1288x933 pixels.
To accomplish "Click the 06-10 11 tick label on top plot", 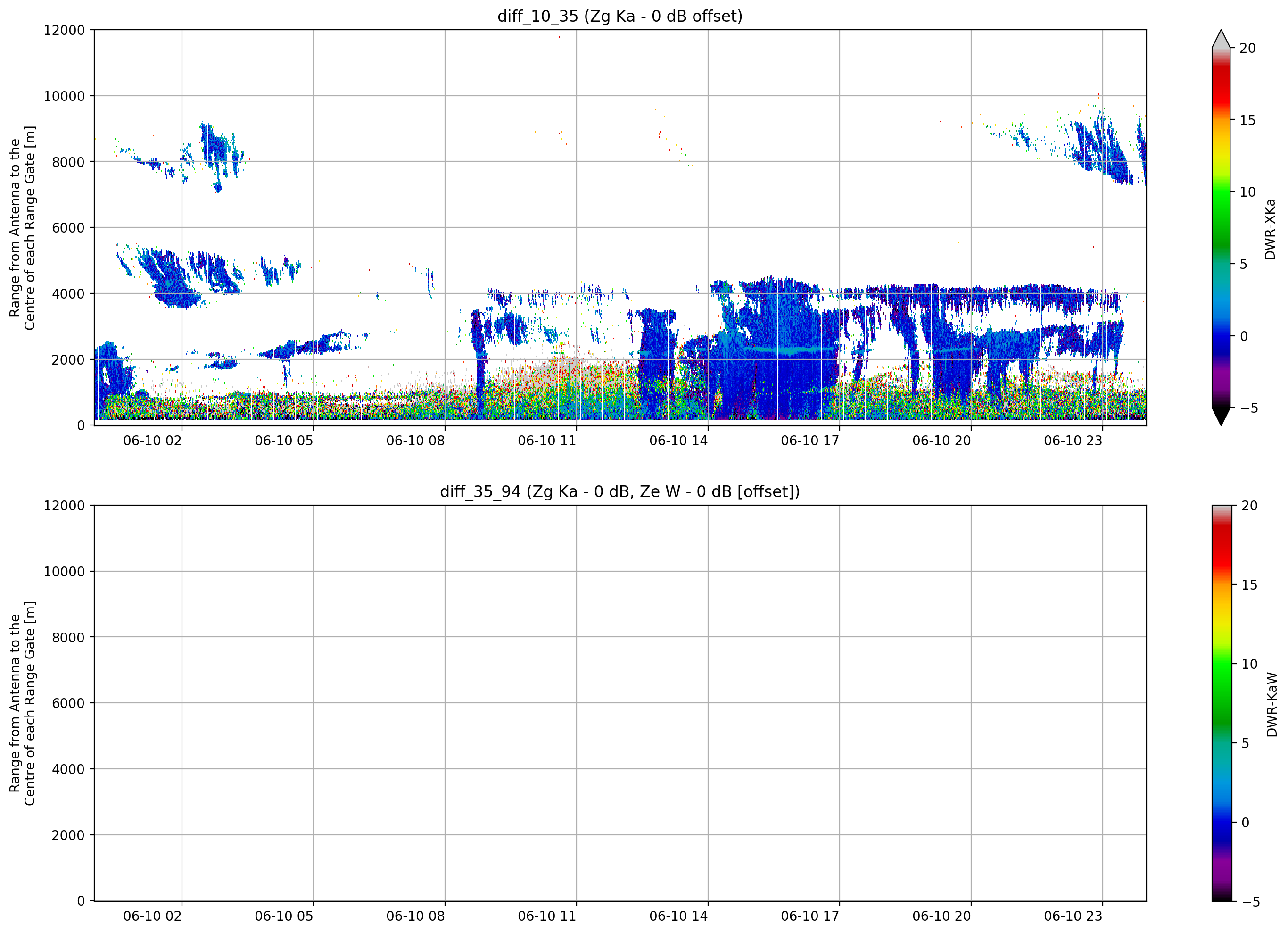I will coord(547,441).
